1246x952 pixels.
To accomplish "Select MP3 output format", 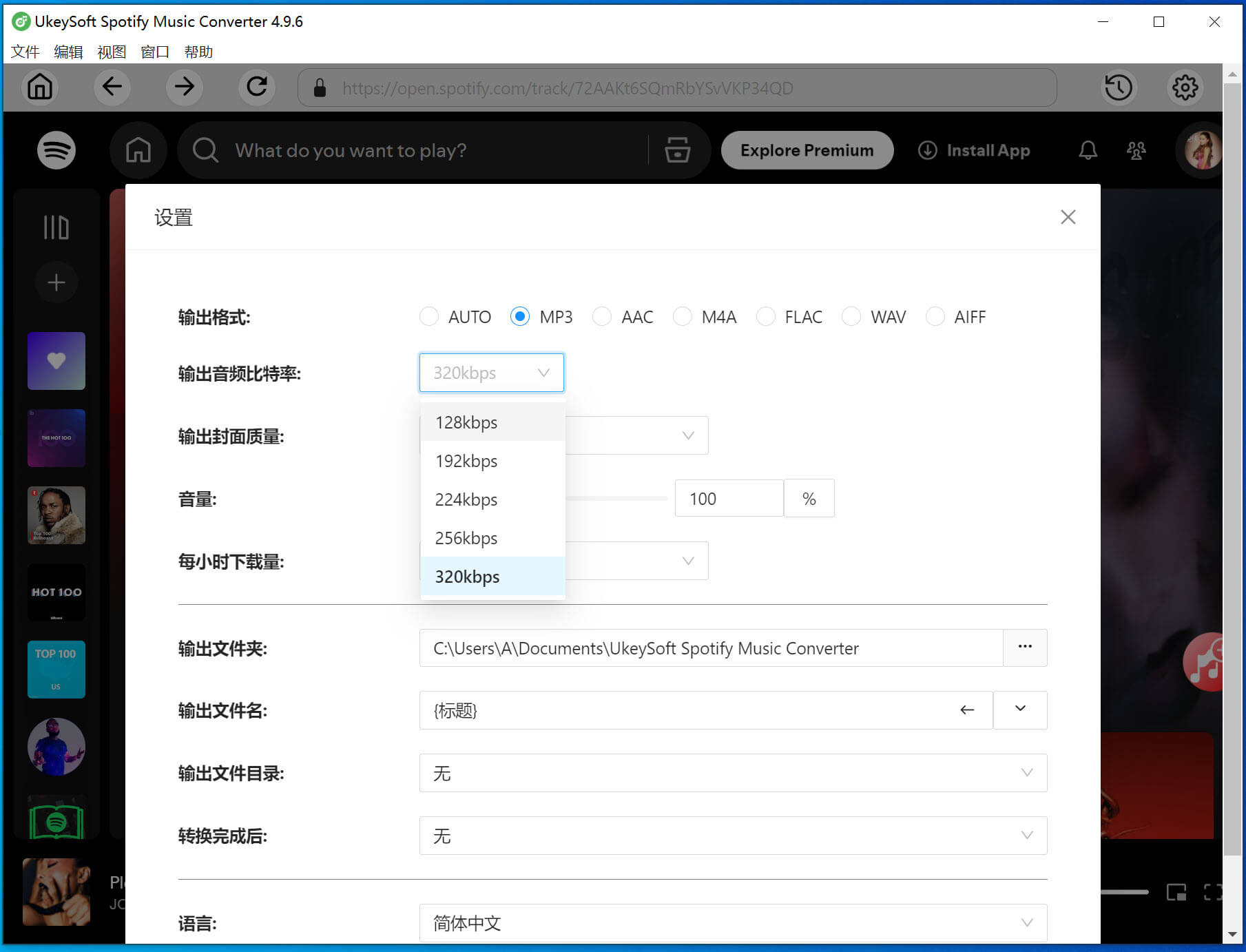I will coord(520,317).
